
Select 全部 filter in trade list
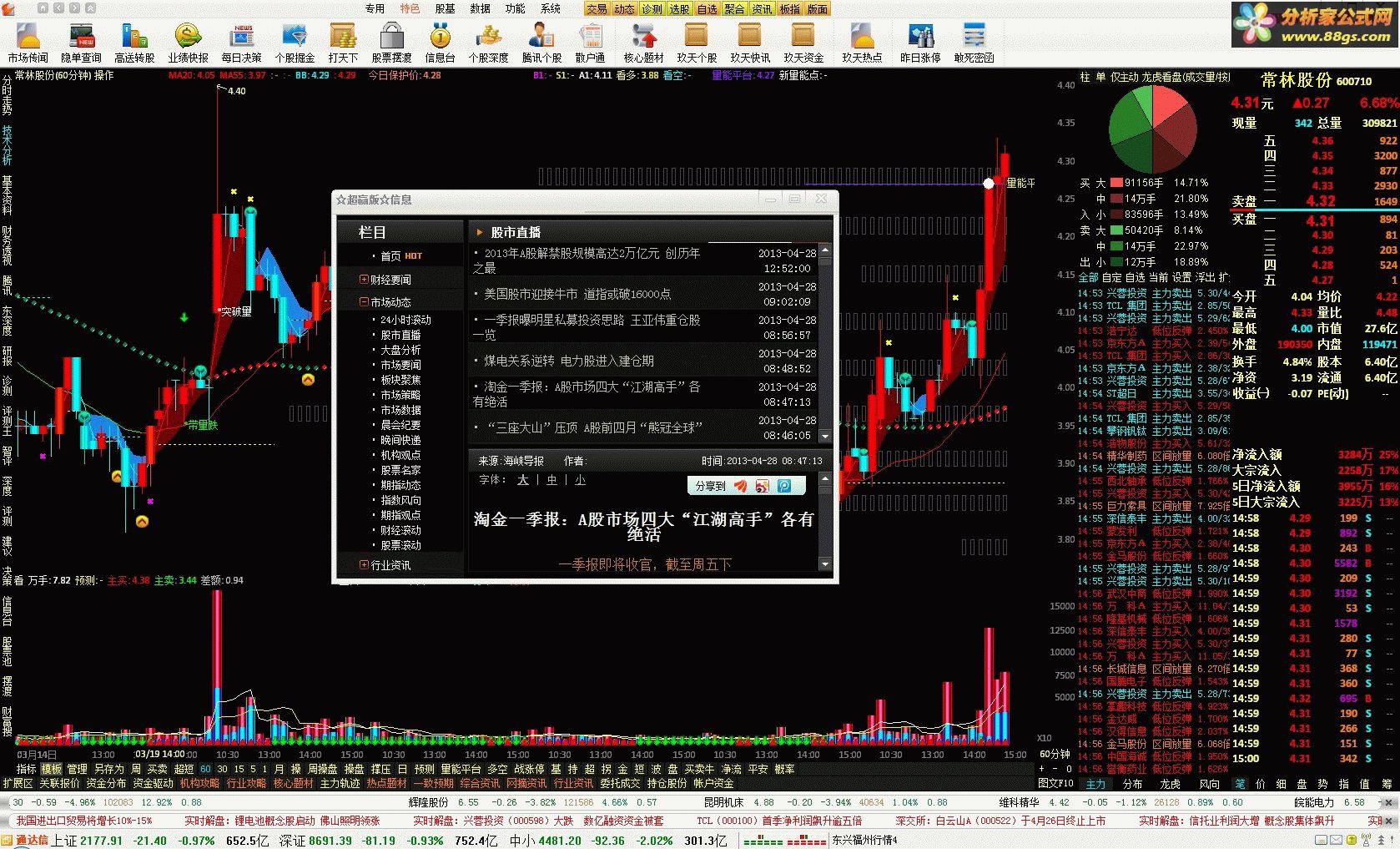[1088, 277]
